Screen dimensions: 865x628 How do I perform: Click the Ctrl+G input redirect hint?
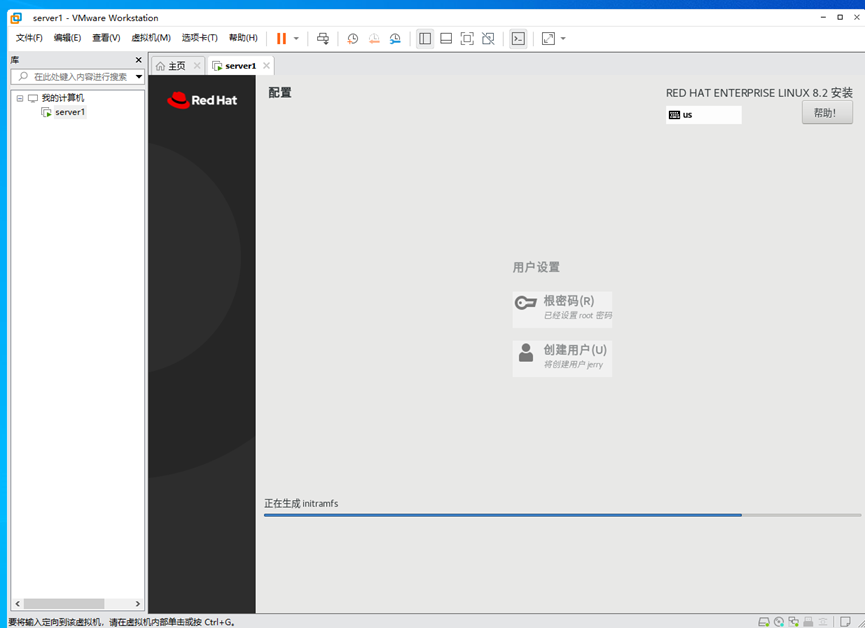pyautogui.click(x=121, y=622)
